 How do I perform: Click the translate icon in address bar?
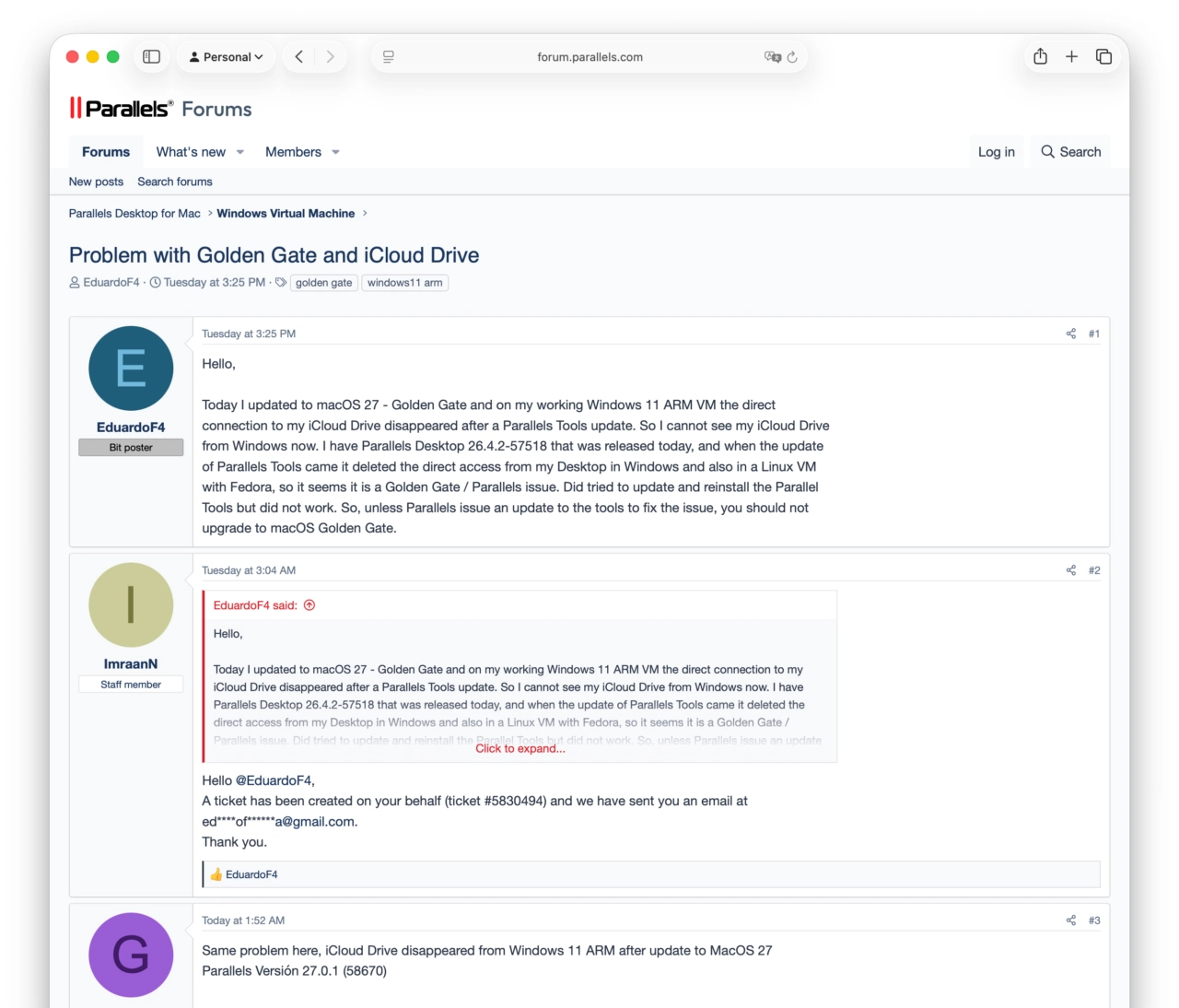[773, 57]
